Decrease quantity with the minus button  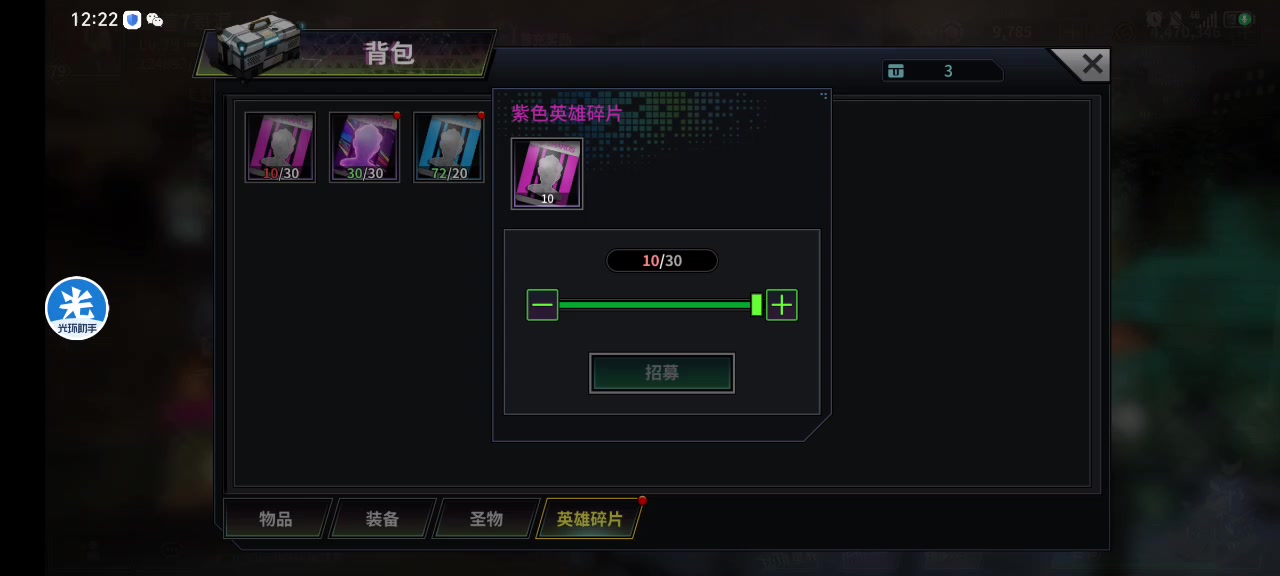click(542, 304)
